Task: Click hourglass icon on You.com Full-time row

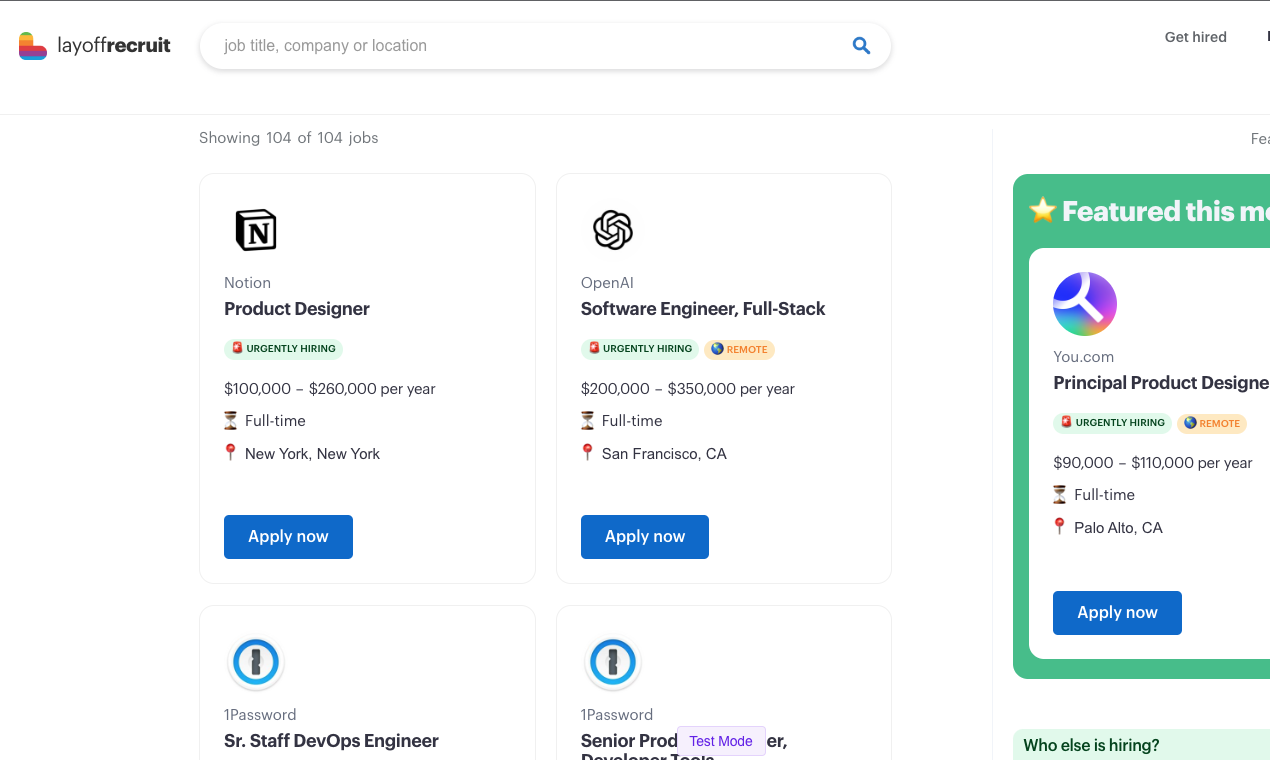Action: (x=1060, y=495)
